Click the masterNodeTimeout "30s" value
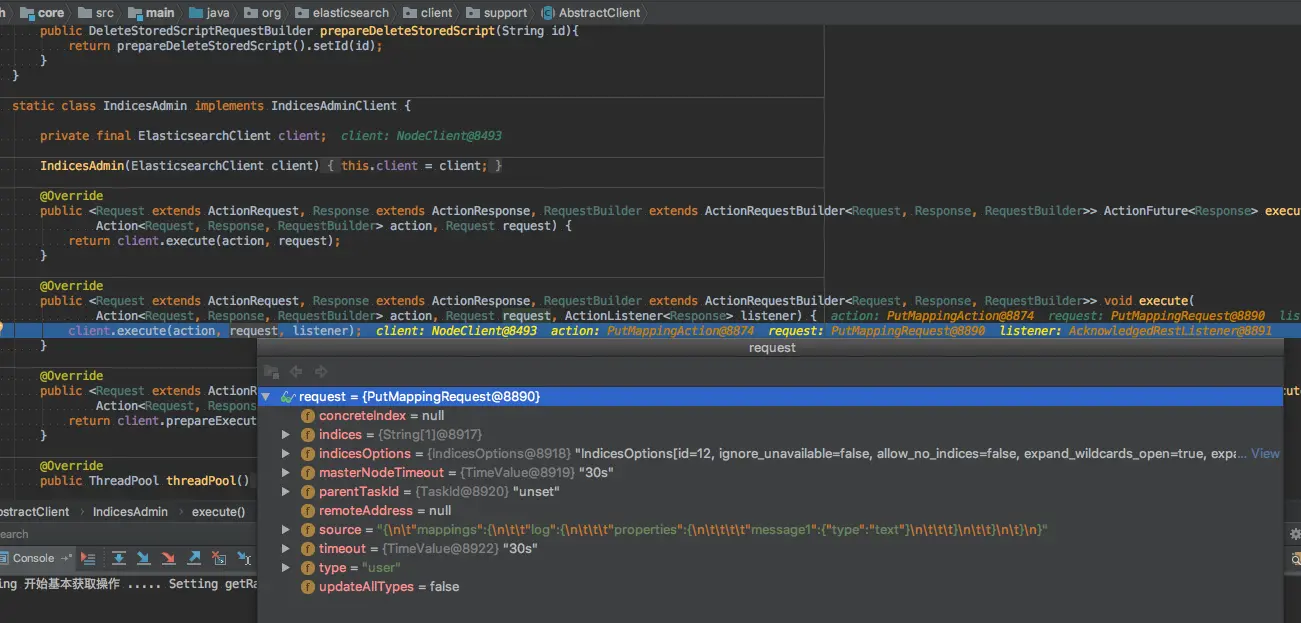Image resolution: width=1301 pixels, height=623 pixels. pyautogui.click(x=595, y=473)
